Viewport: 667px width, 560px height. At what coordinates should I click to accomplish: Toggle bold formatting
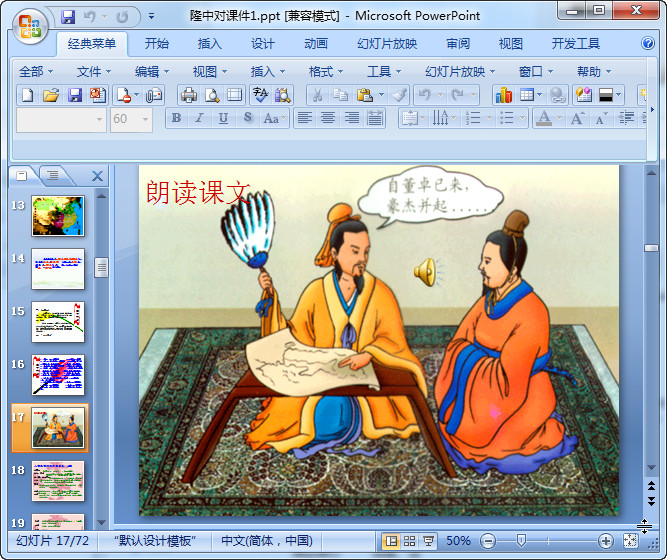point(176,118)
